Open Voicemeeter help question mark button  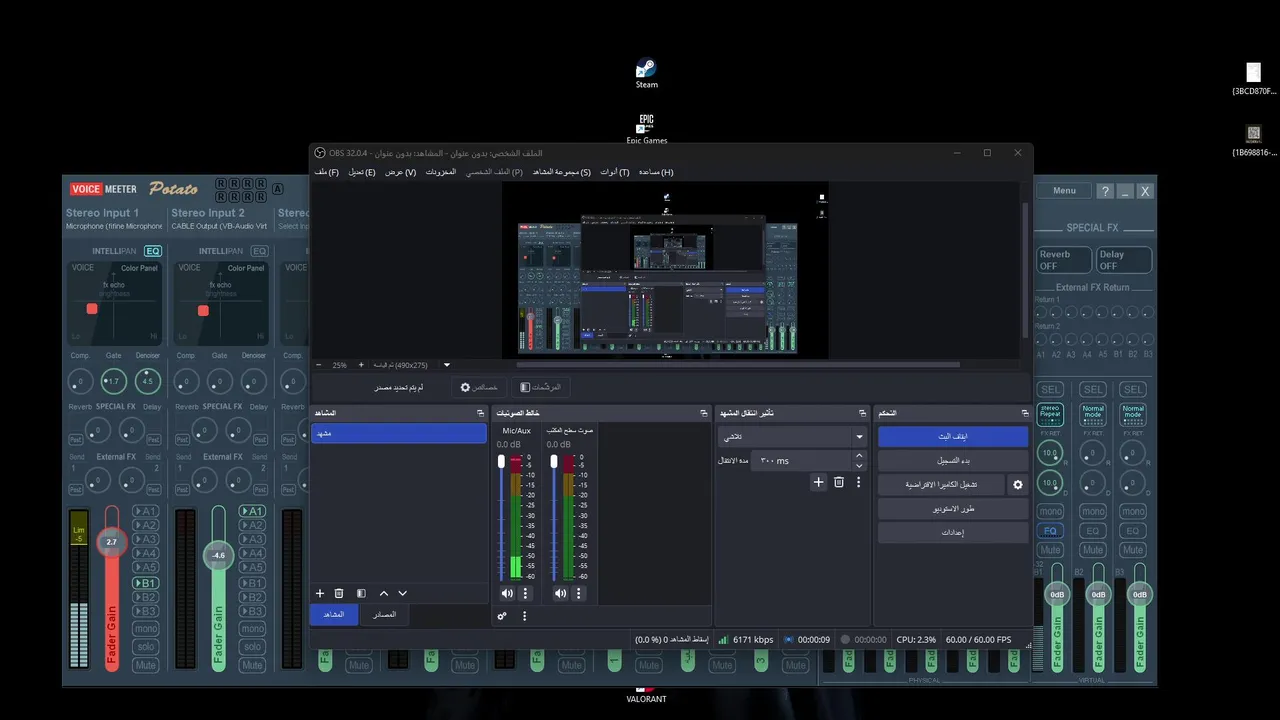(x=1104, y=191)
